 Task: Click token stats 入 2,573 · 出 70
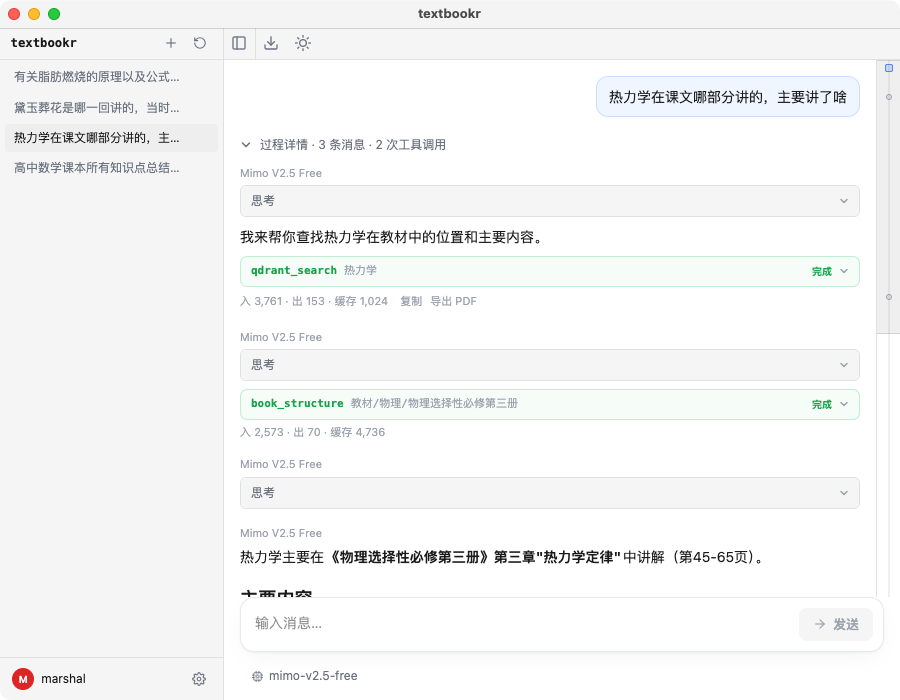coord(312,432)
